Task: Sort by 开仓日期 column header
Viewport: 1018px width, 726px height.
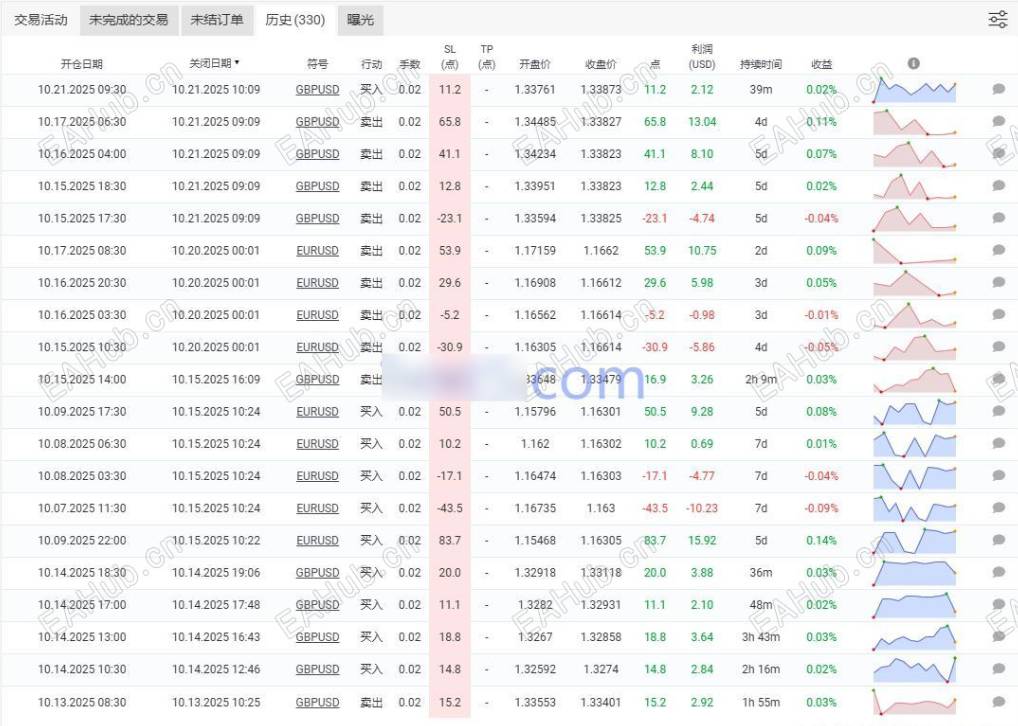Action: (82, 64)
